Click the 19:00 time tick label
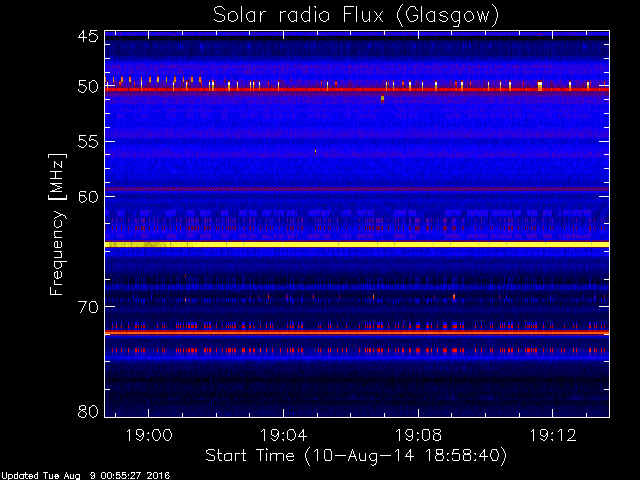640x480 pixels. tap(149, 435)
